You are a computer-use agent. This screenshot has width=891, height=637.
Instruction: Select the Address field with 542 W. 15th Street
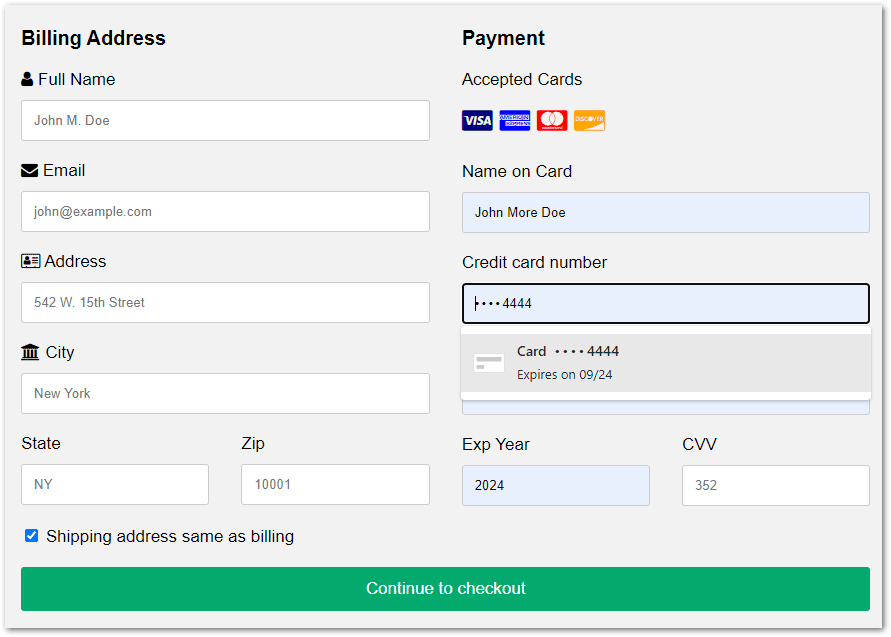tap(225, 302)
